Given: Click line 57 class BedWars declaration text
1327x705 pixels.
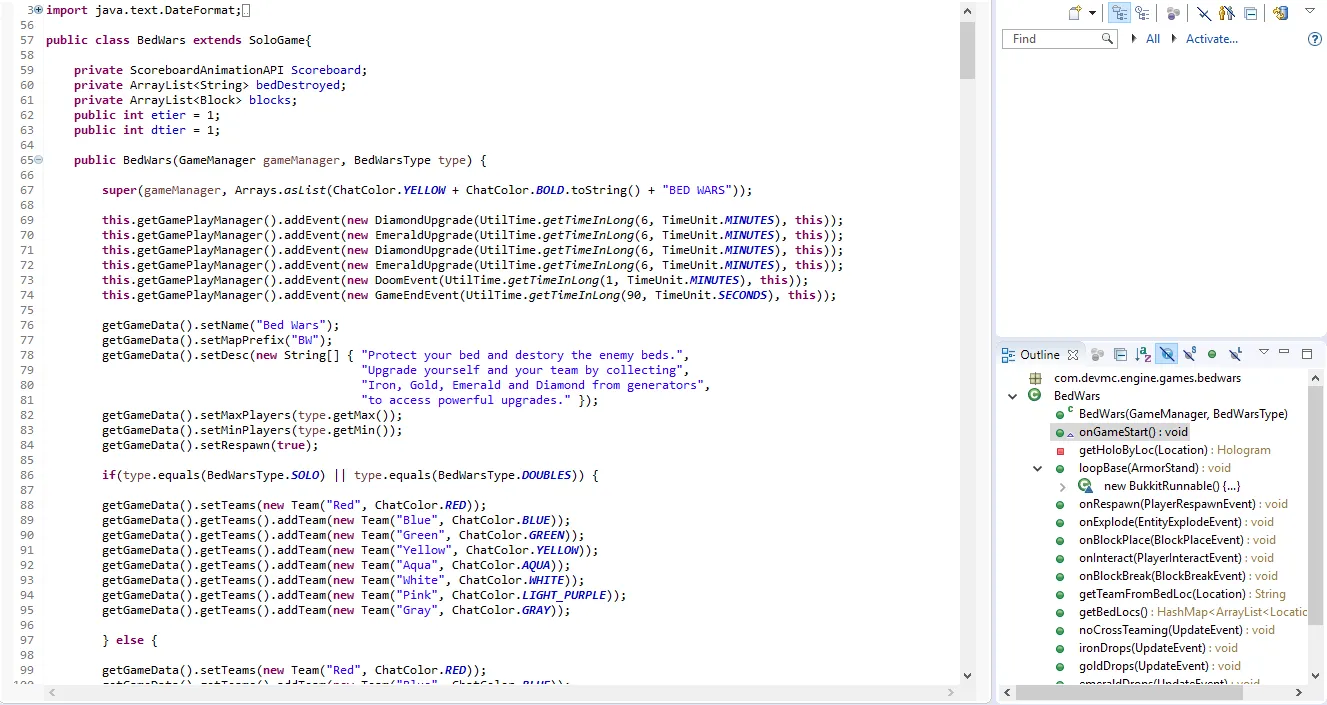Looking at the screenshot, I should [x=179, y=40].
